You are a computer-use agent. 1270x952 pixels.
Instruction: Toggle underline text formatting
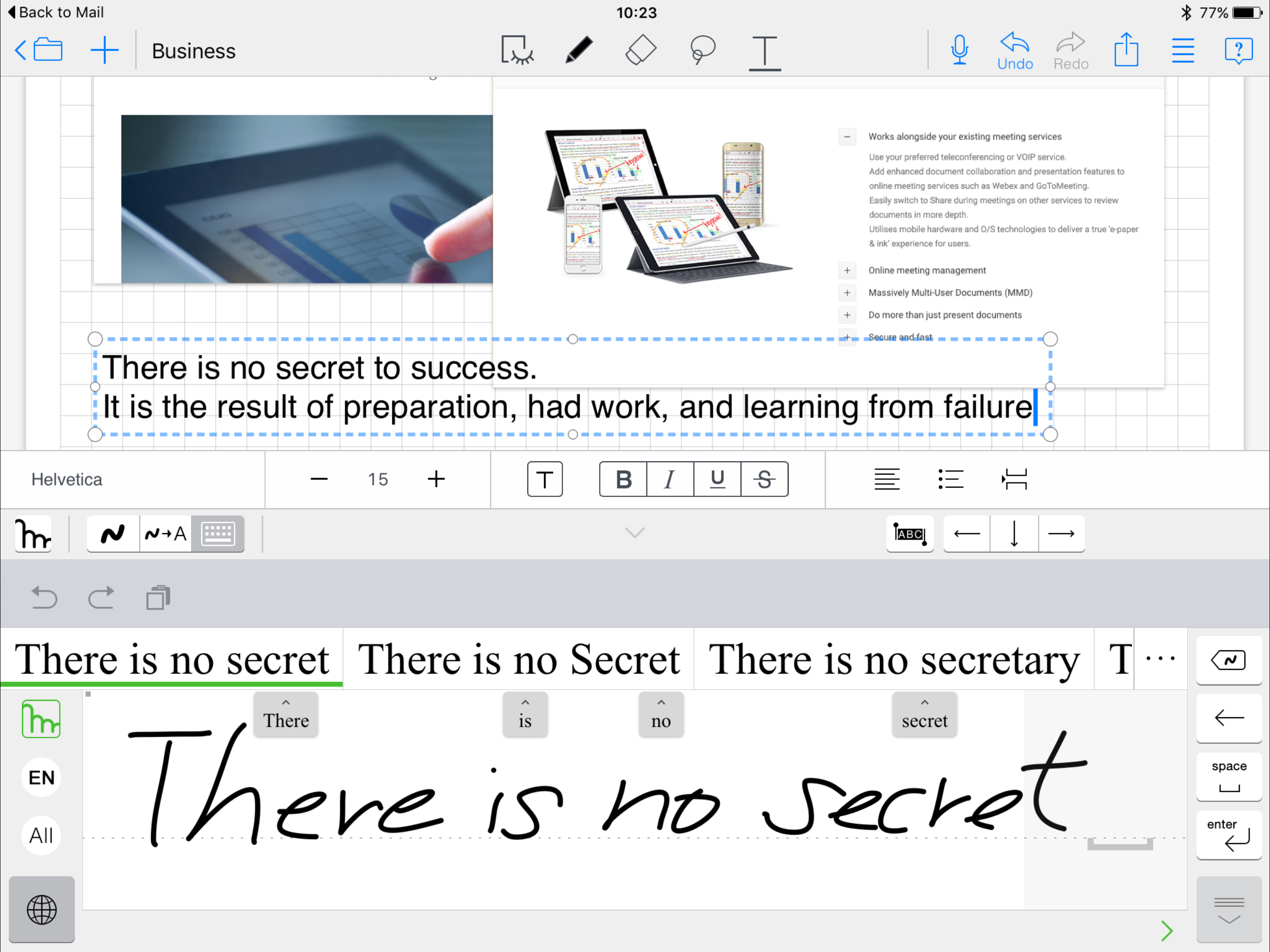(717, 479)
